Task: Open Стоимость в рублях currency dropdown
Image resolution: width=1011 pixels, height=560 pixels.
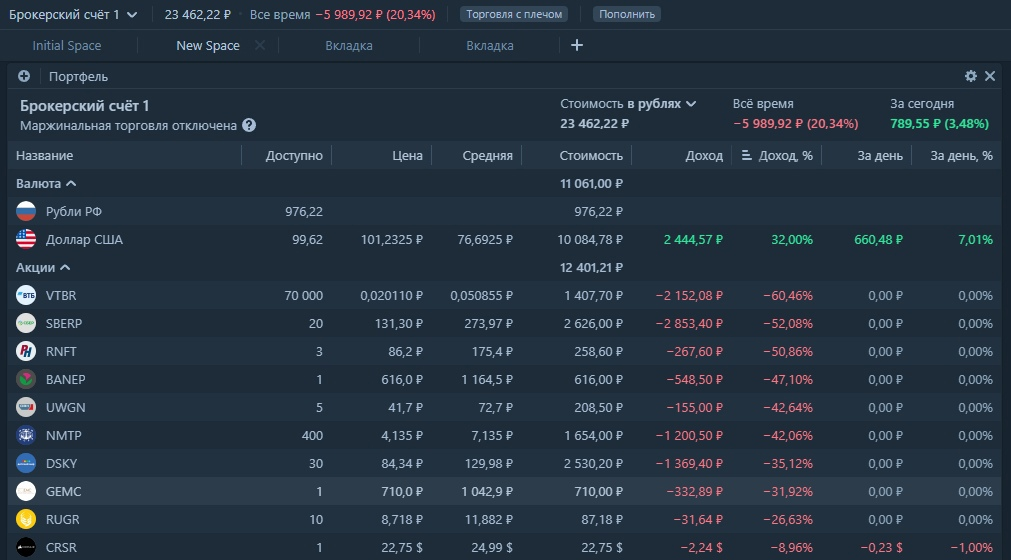Action: (x=628, y=104)
